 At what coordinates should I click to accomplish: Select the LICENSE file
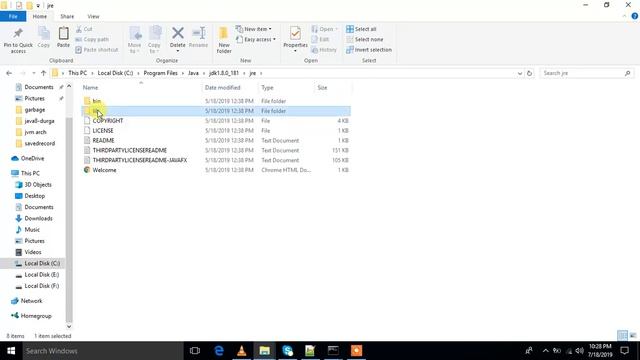216,131
